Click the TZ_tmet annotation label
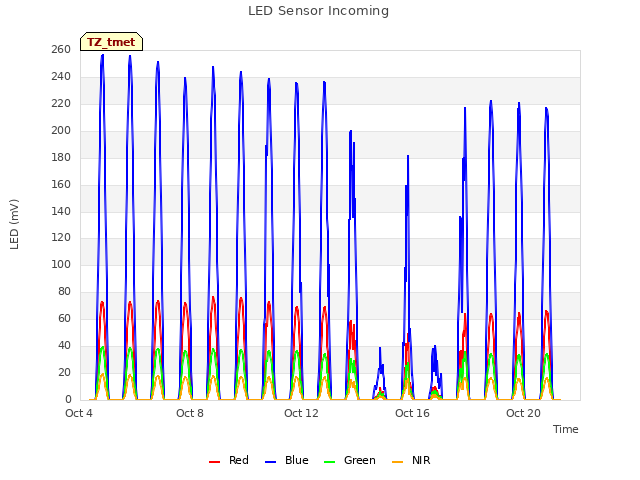Viewport: 640px width, 480px height. (x=111, y=42)
